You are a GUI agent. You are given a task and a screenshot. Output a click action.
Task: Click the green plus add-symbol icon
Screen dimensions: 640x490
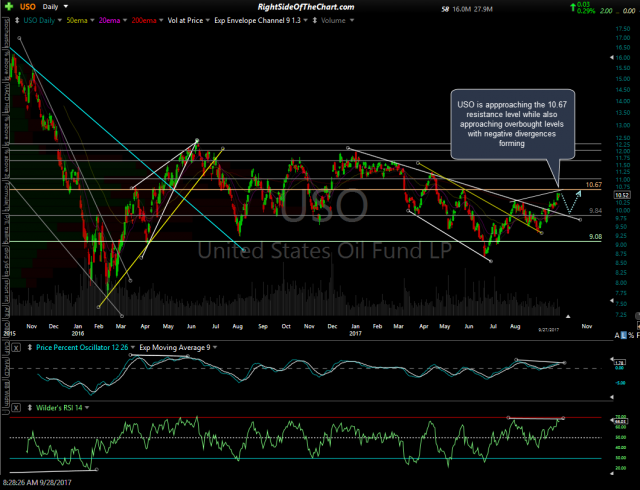coord(10,7)
